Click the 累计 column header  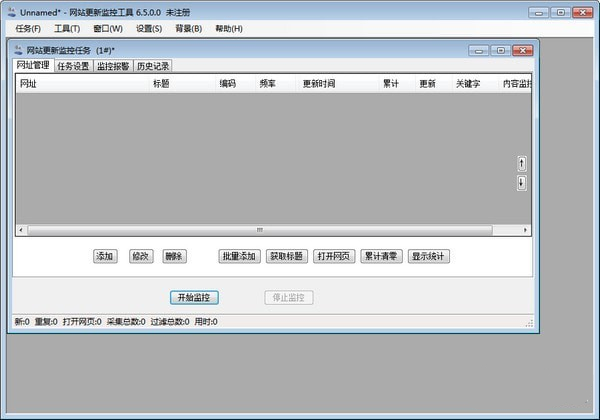coord(396,83)
